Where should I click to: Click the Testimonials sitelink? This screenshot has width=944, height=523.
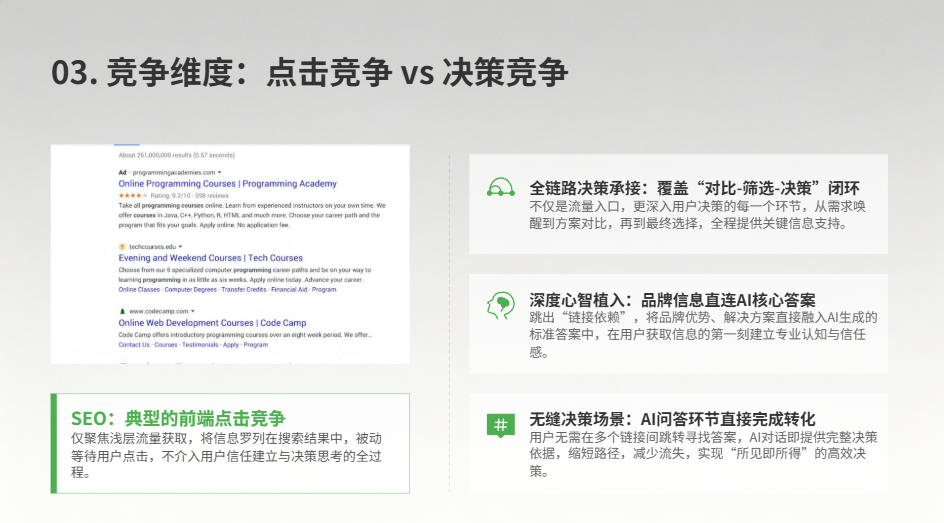click(200, 345)
